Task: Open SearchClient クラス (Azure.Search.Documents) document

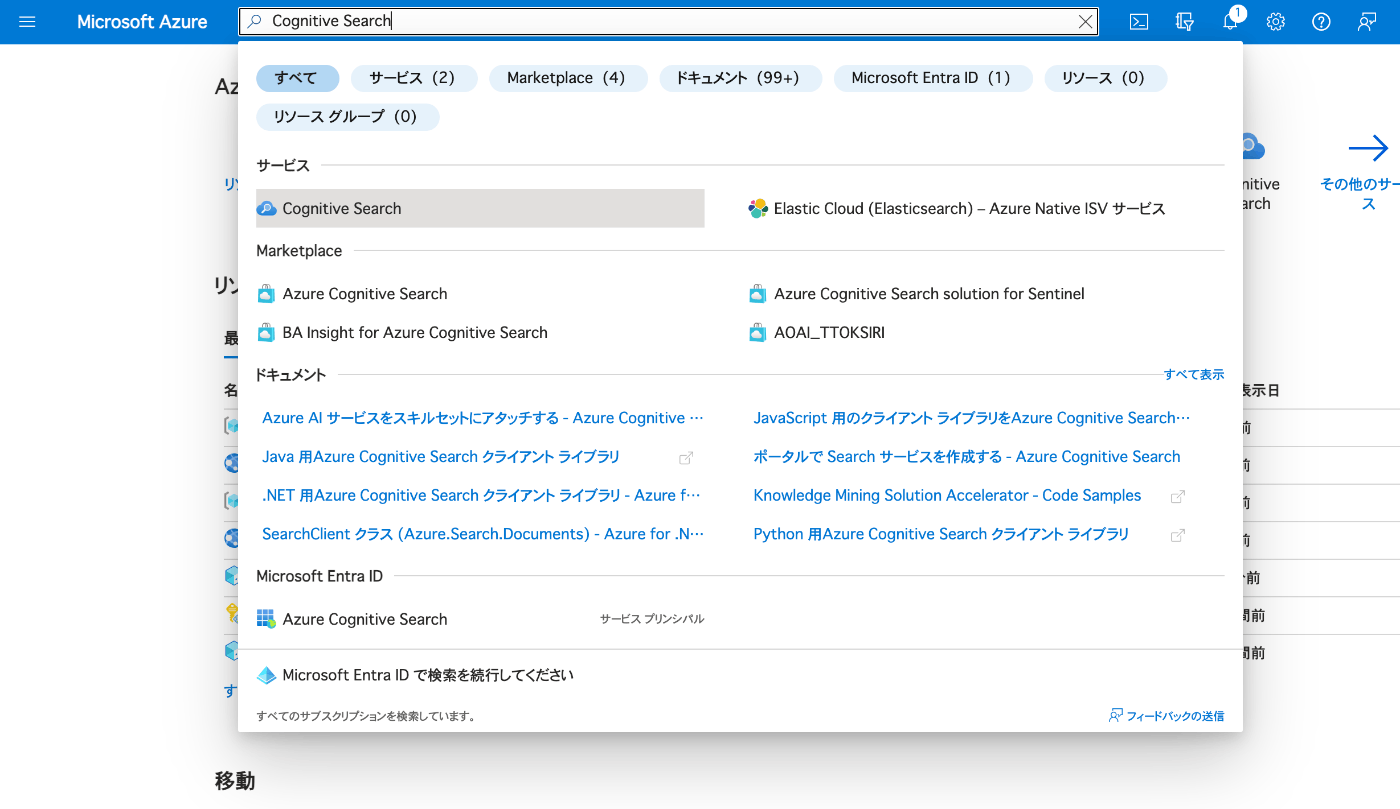Action: tap(483, 535)
